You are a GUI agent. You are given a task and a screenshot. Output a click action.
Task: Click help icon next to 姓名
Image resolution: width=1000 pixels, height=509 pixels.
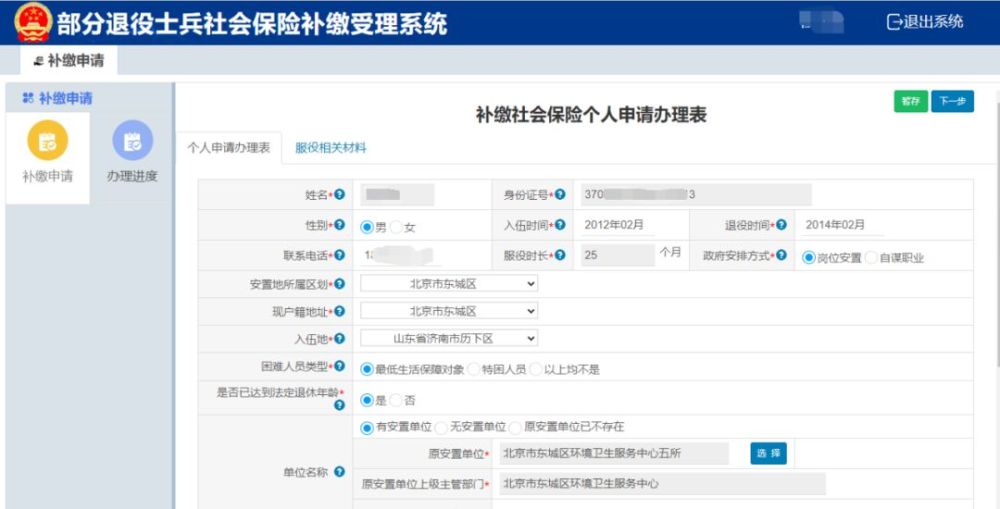340,194
